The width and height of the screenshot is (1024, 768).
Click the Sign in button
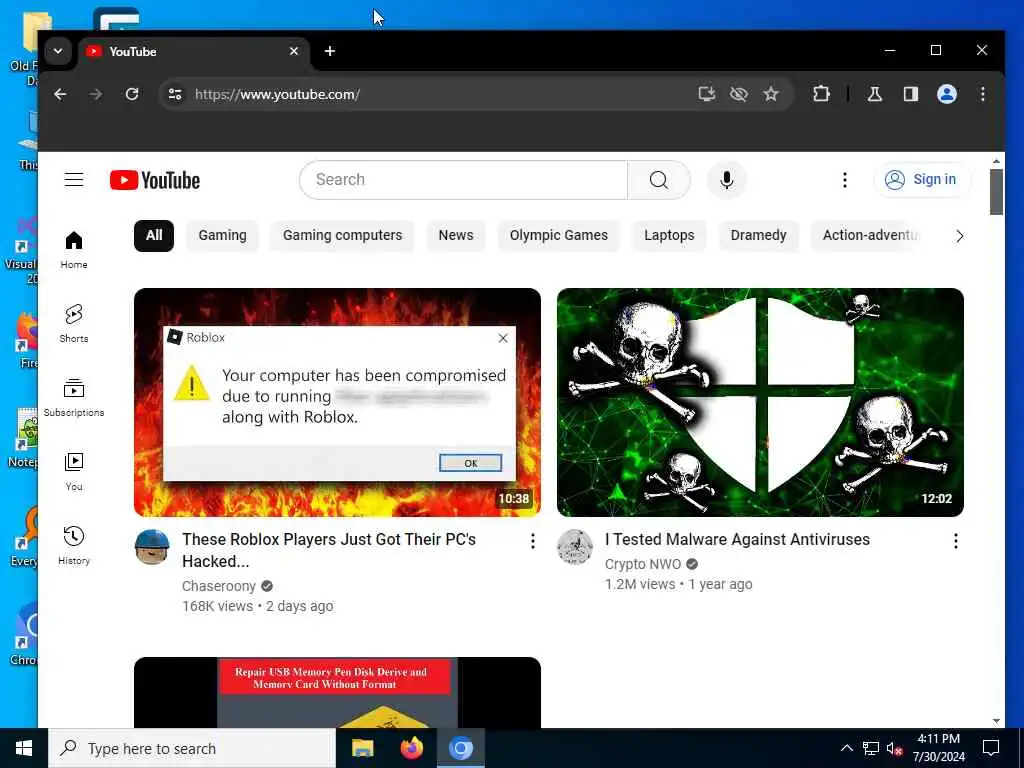[x=921, y=180]
